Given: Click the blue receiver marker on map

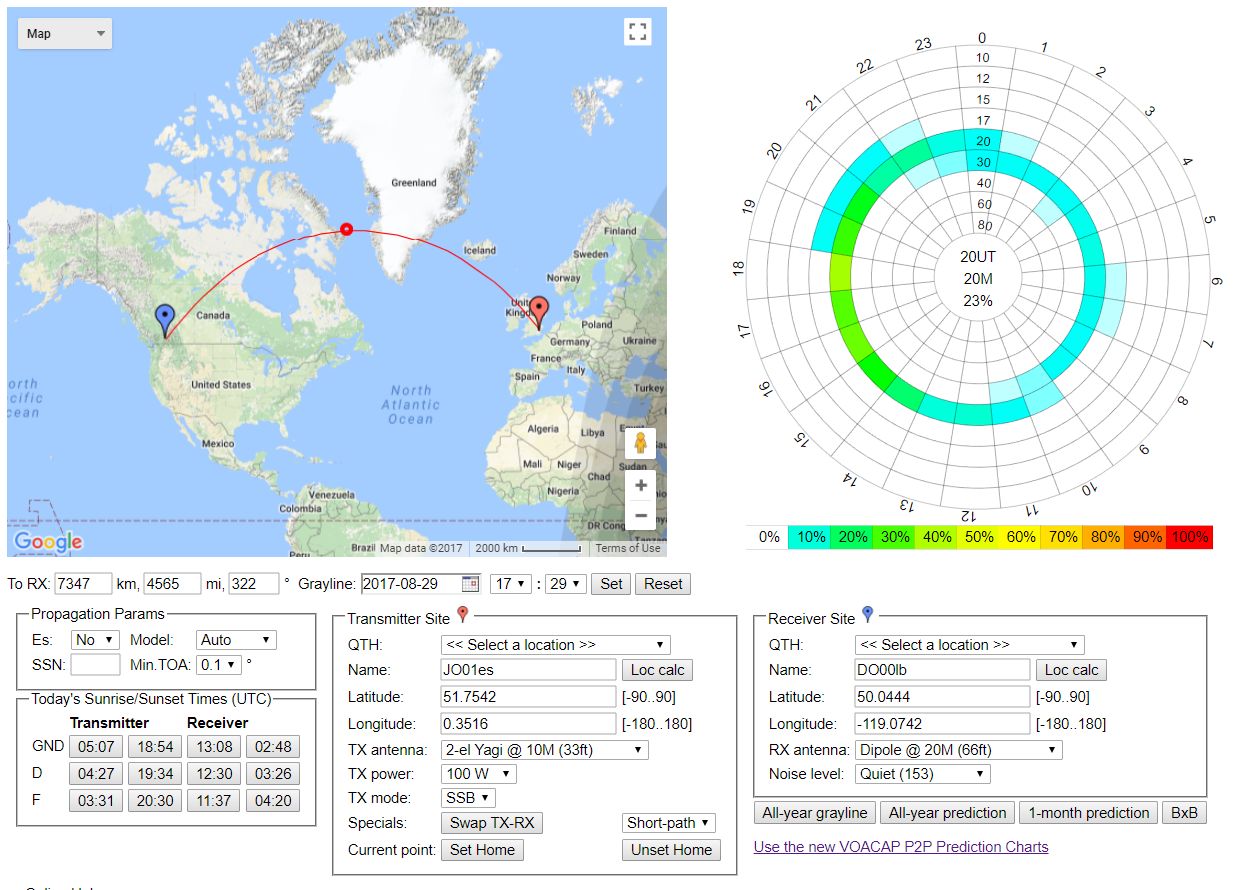Looking at the screenshot, I should point(166,320).
